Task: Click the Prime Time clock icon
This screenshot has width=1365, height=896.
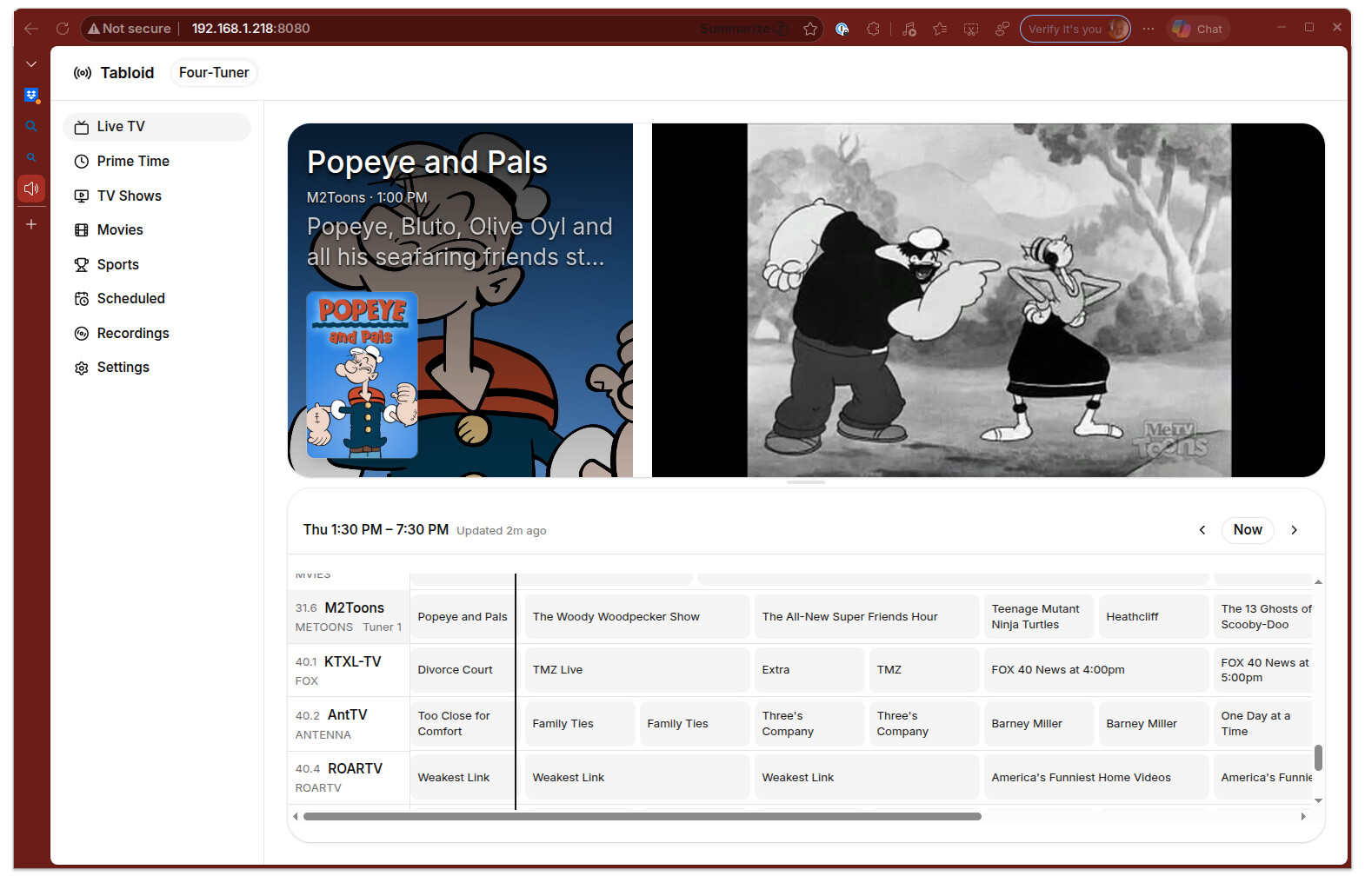Action: [x=82, y=162]
